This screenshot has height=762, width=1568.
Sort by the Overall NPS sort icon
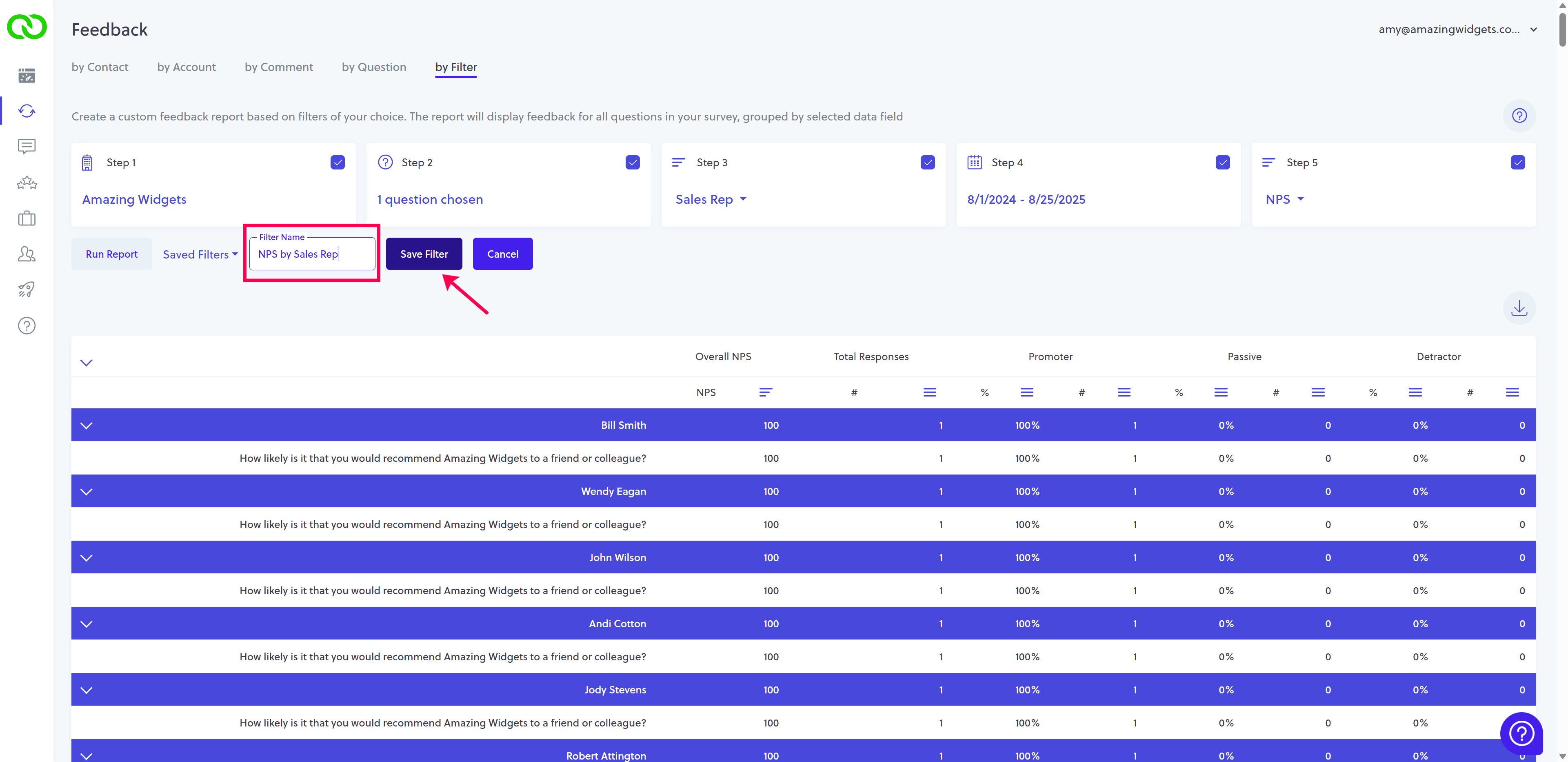pyautogui.click(x=766, y=392)
